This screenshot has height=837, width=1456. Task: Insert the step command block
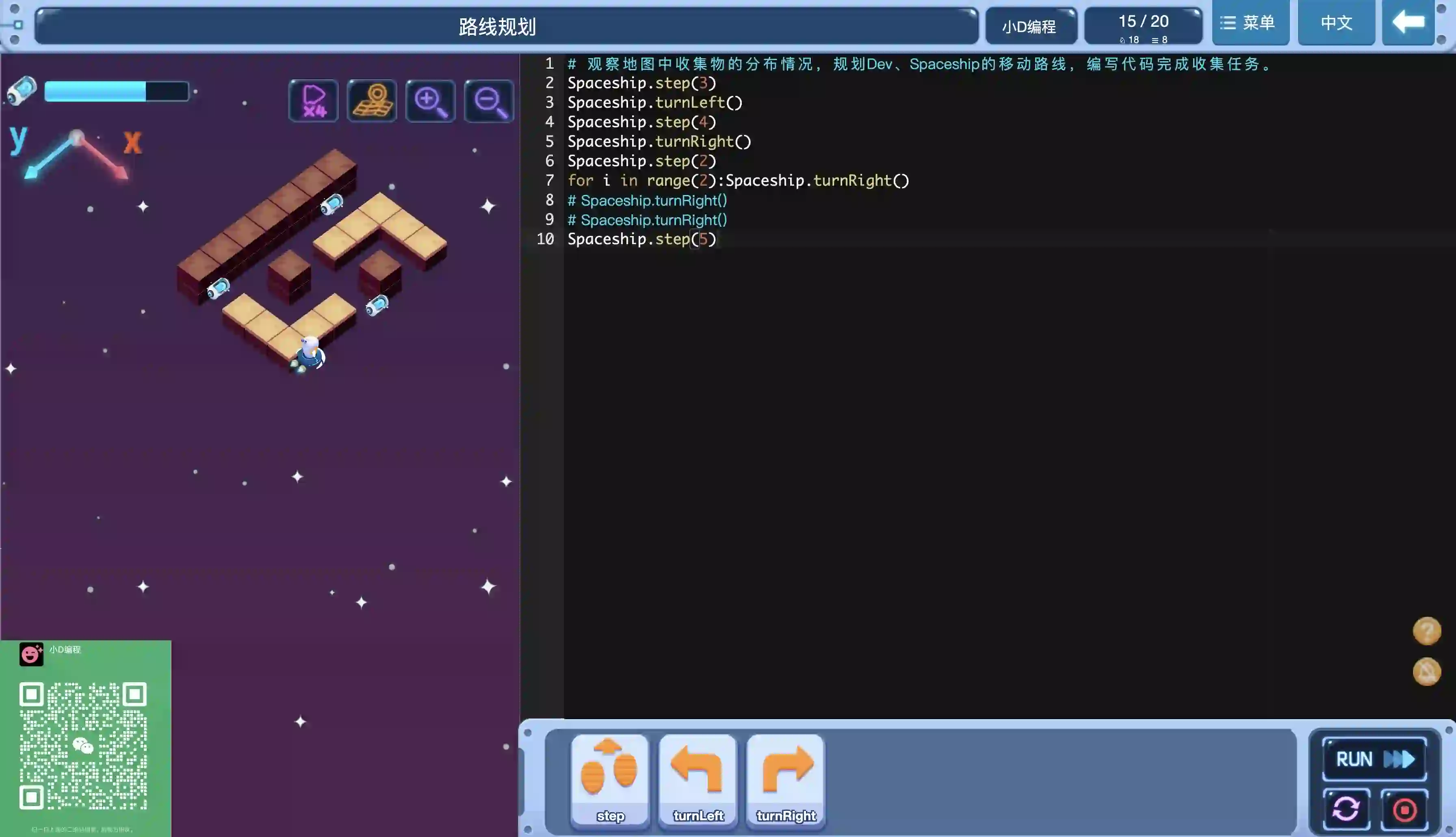tap(610, 781)
